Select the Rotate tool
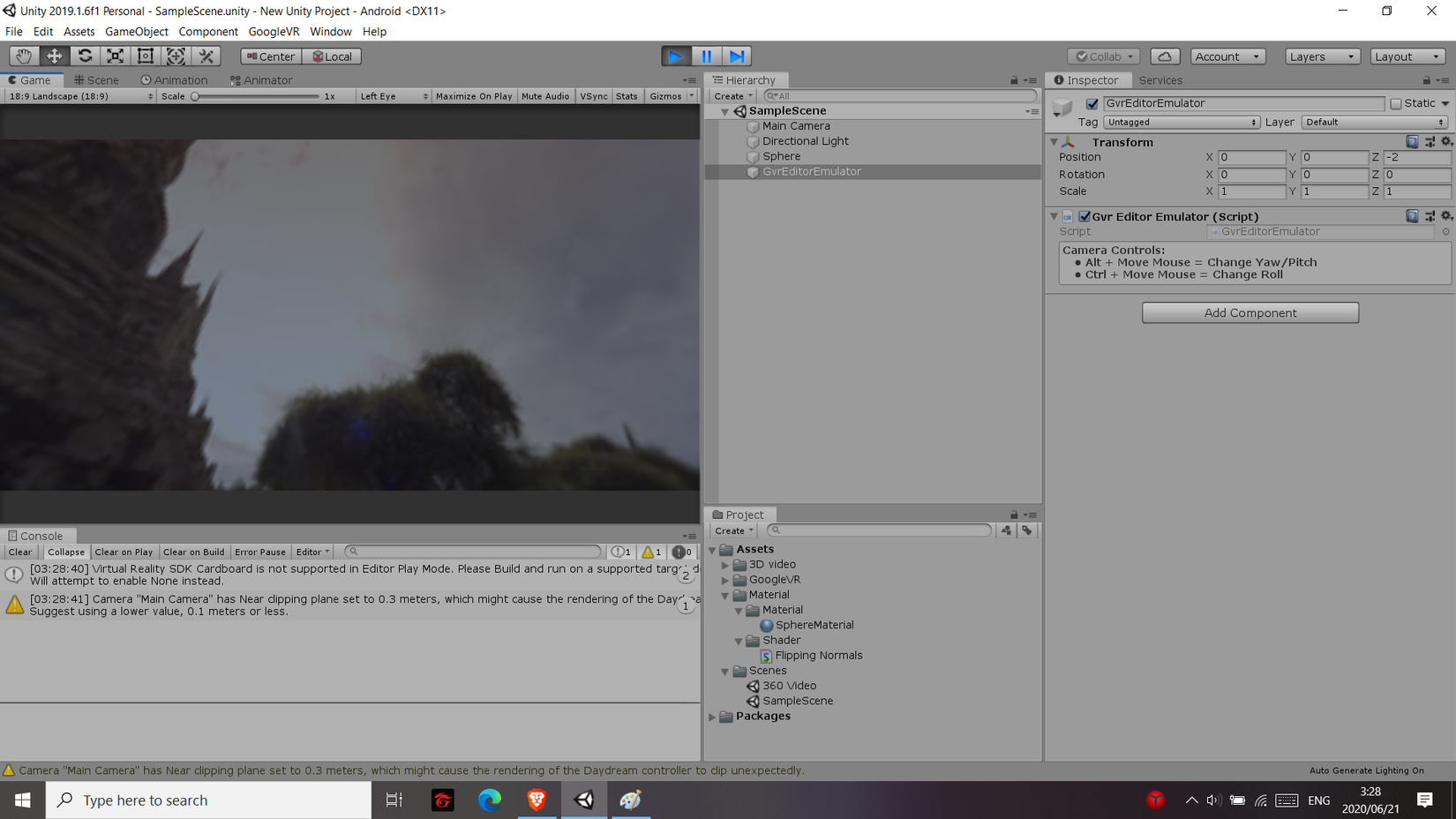Viewport: 1456px width, 819px height. pyautogui.click(x=85, y=56)
